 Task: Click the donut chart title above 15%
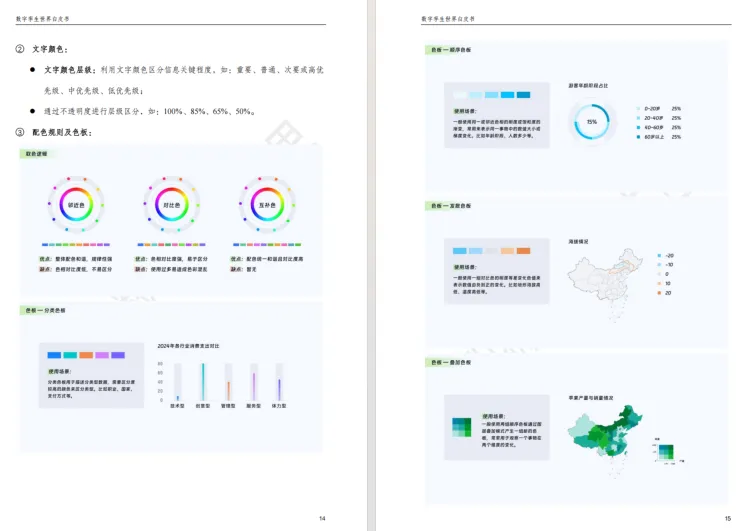tap(588, 86)
